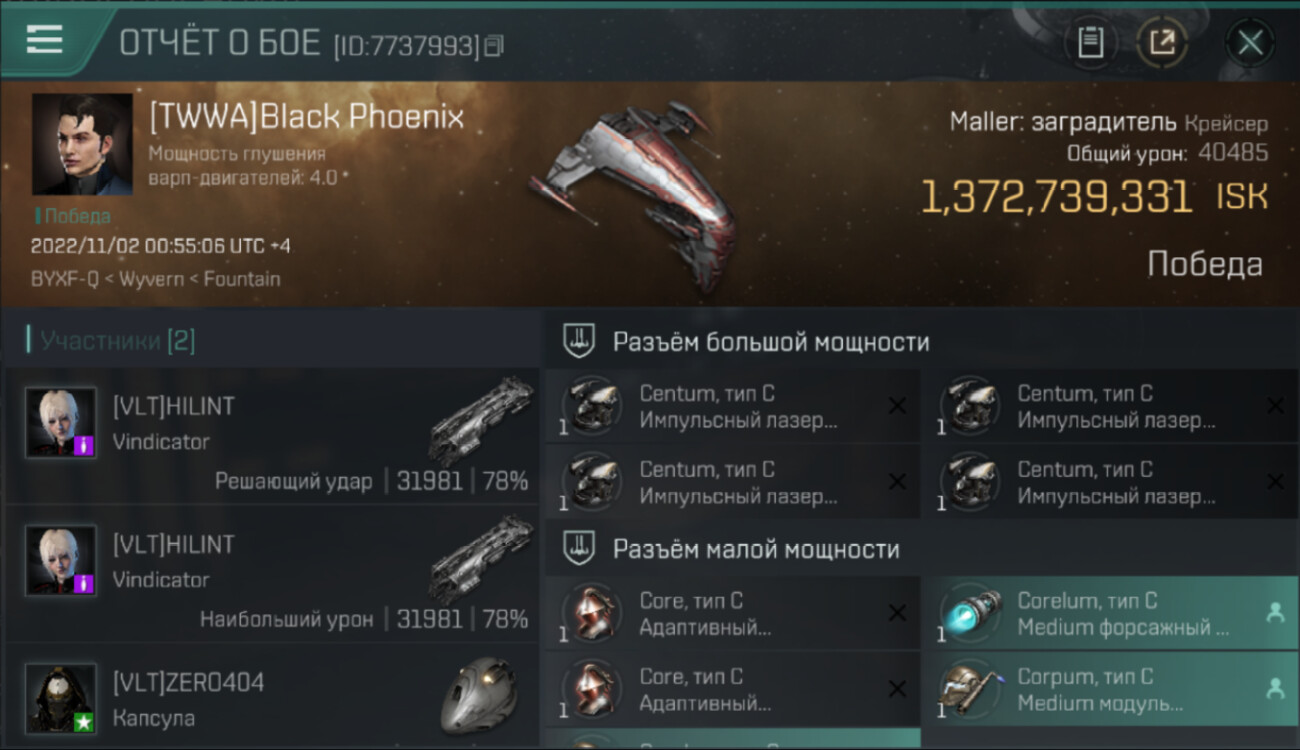Viewport: 1300px width, 750px height.
Task: Click the [TWWA]Black Phoenix pilot name
Action: click(x=306, y=117)
